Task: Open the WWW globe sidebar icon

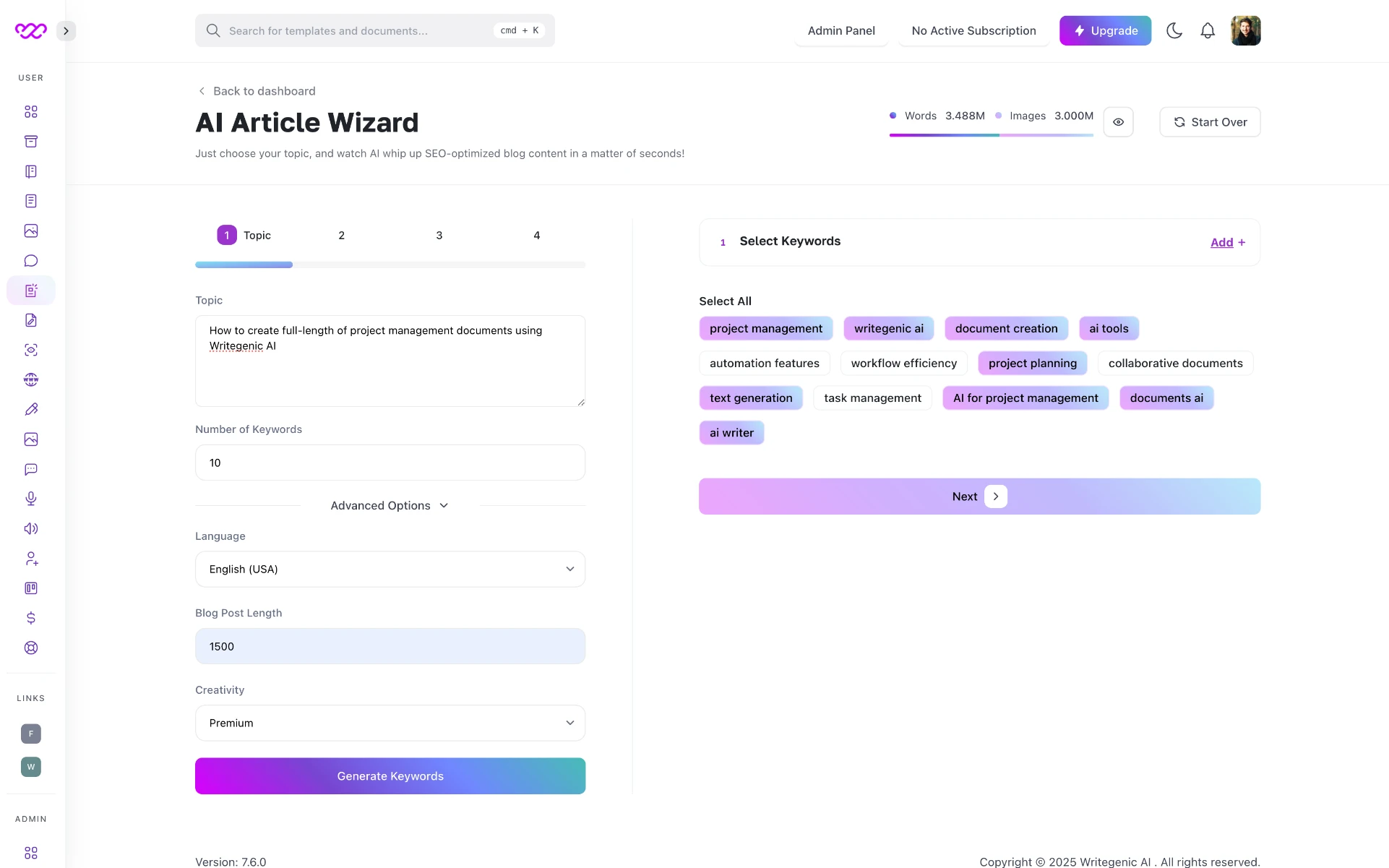Action: pyautogui.click(x=31, y=379)
